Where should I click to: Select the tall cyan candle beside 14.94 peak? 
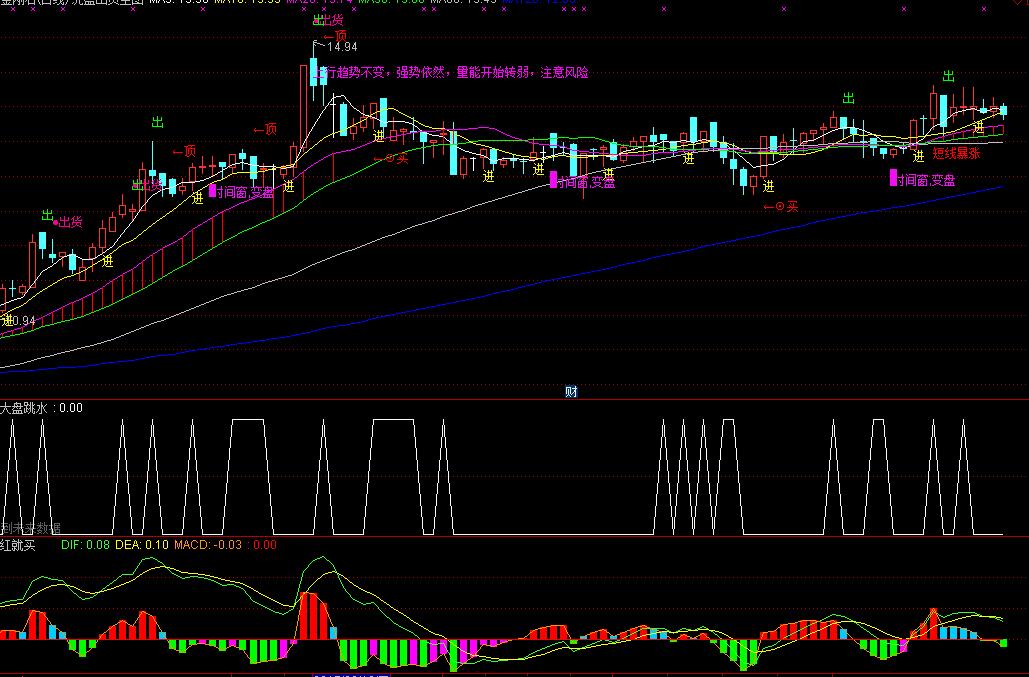313,71
